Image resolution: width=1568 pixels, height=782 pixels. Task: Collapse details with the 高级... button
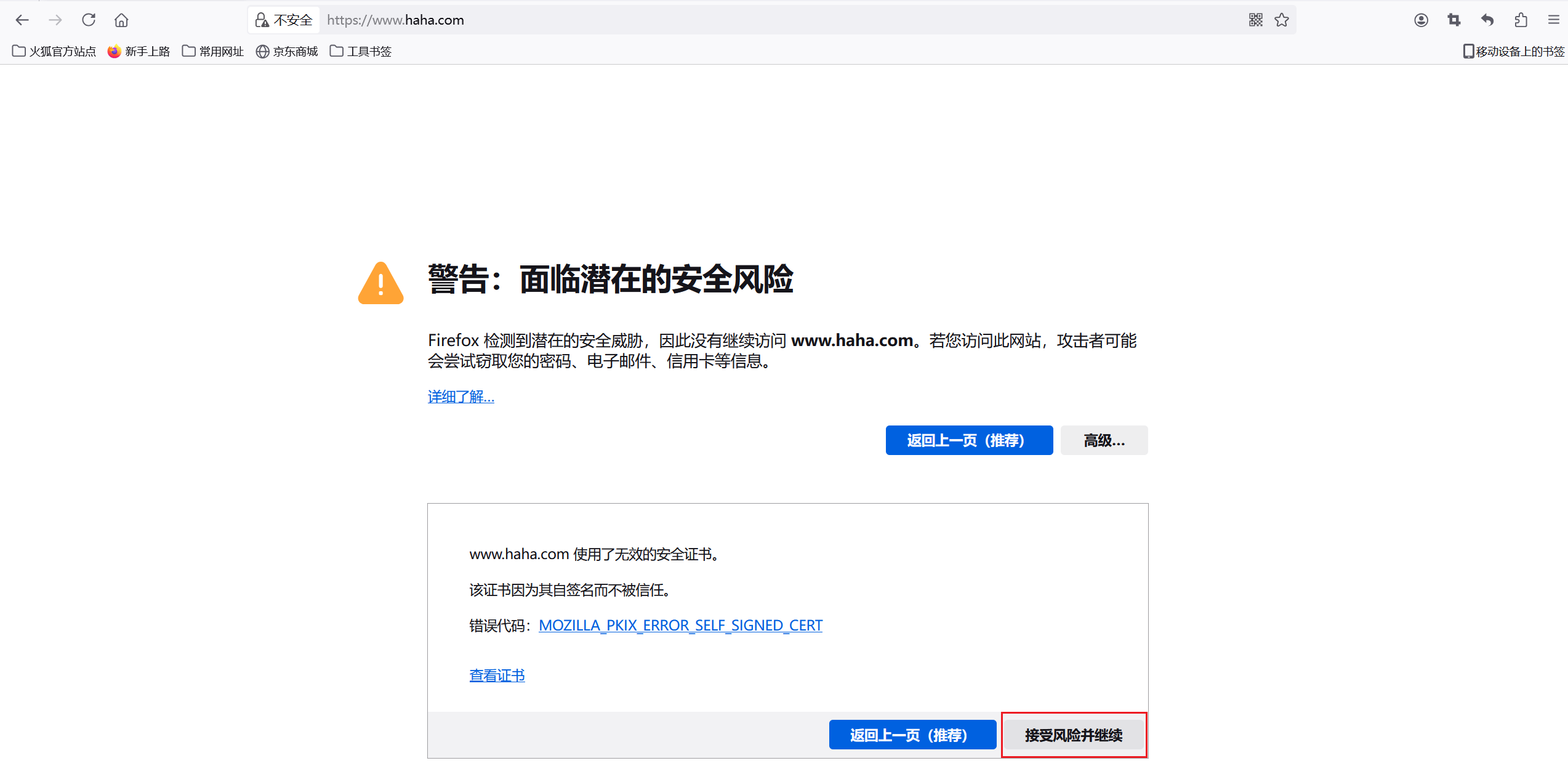coord(1104,440)
